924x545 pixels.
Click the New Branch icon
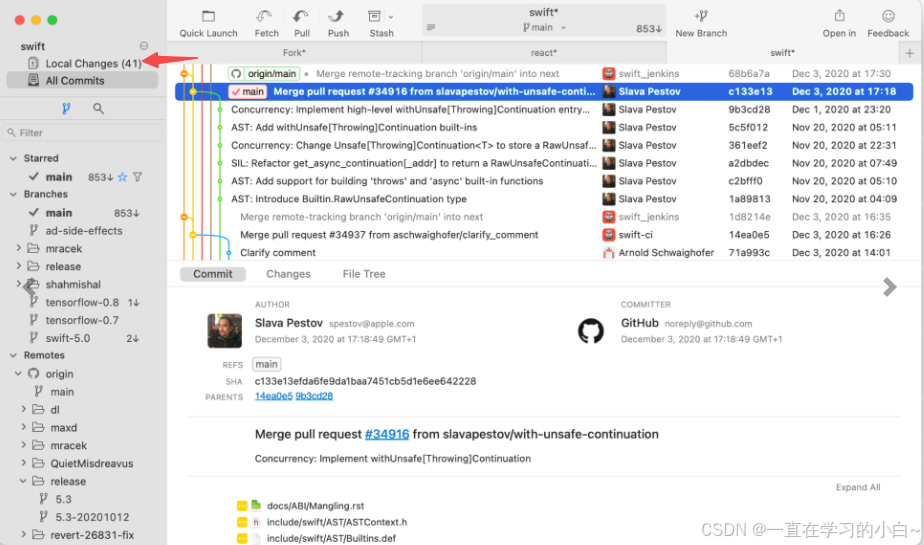pos(701,16)
